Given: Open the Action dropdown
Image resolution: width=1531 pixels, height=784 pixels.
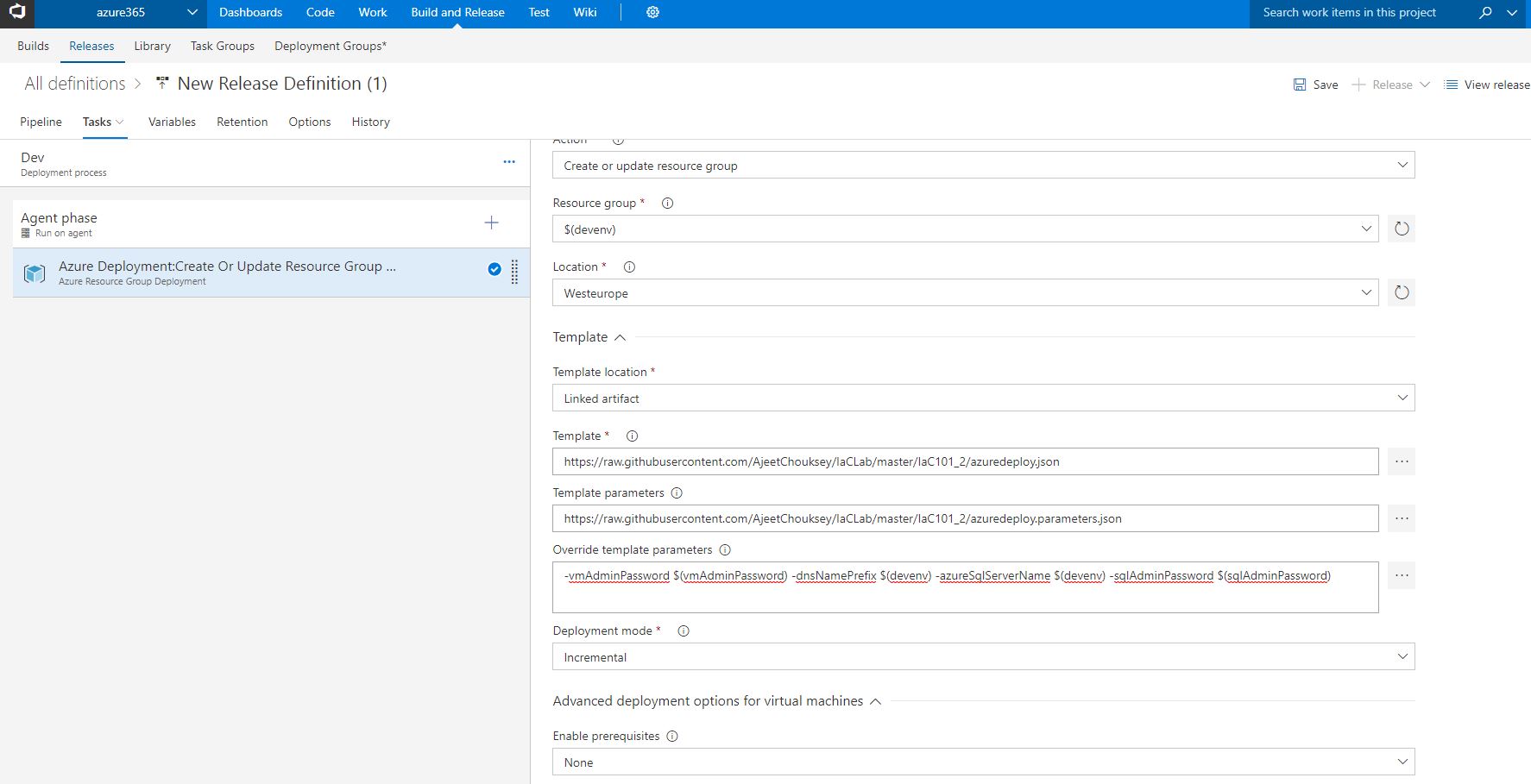Looking at the screenshot, I should [983, 165].
